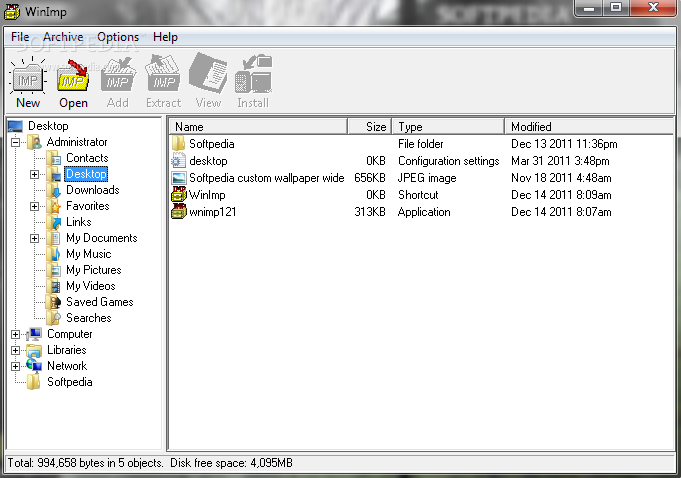Sort the list by Modified column header
Viewport: 681px width, 478px height.
(589, 126)
